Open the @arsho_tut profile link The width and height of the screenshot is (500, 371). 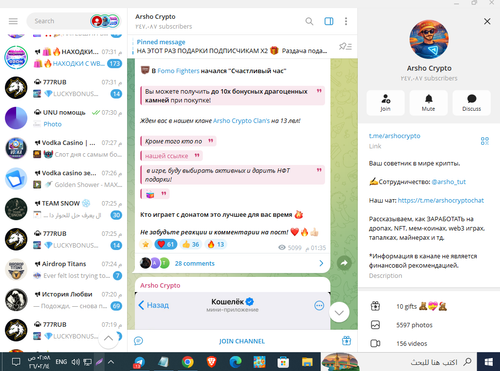pos(449,182)
